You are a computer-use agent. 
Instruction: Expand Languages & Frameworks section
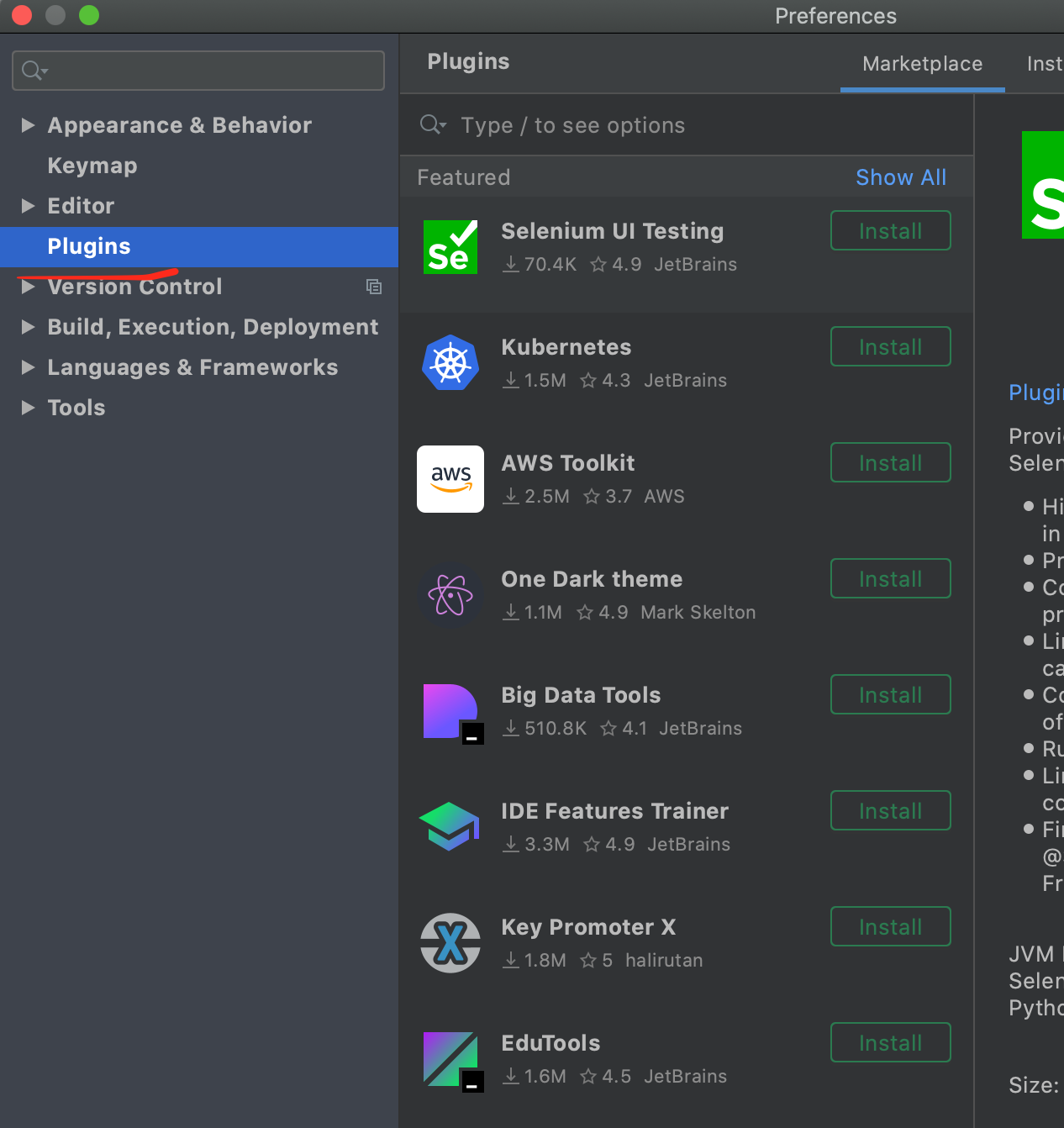29,367
